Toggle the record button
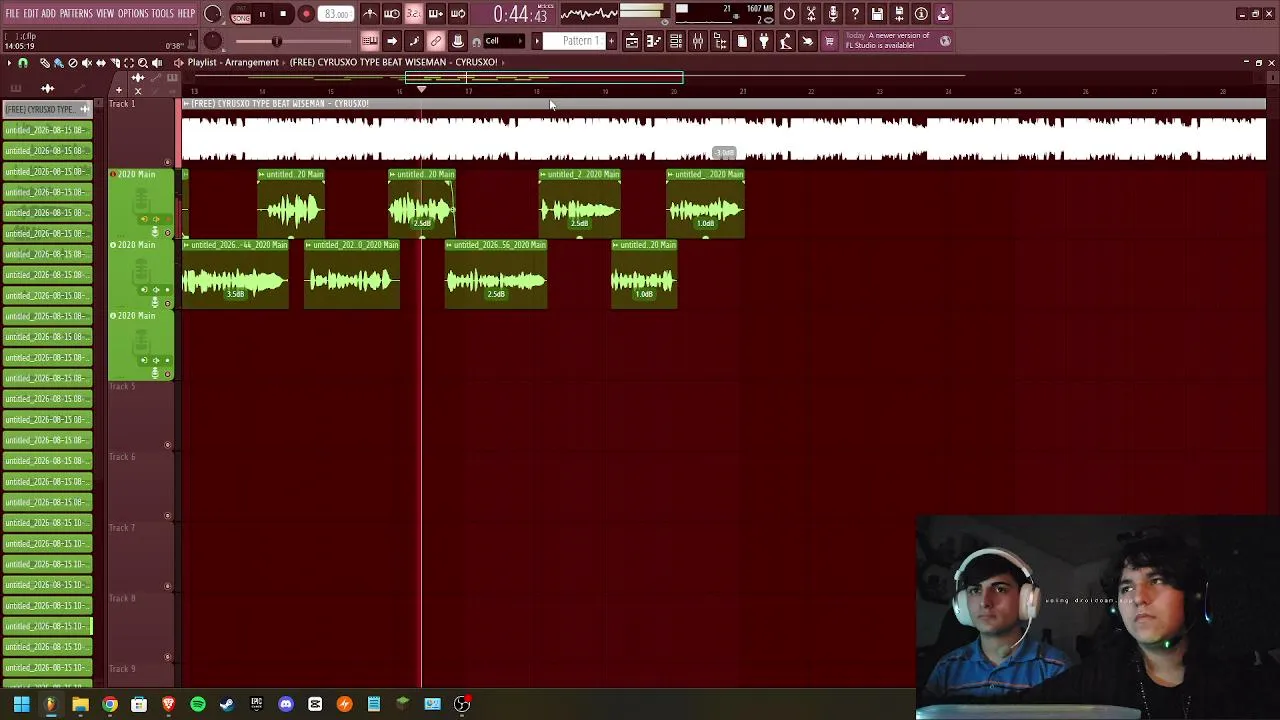Screen dimensions: 1280x720 tap(306, 14)
